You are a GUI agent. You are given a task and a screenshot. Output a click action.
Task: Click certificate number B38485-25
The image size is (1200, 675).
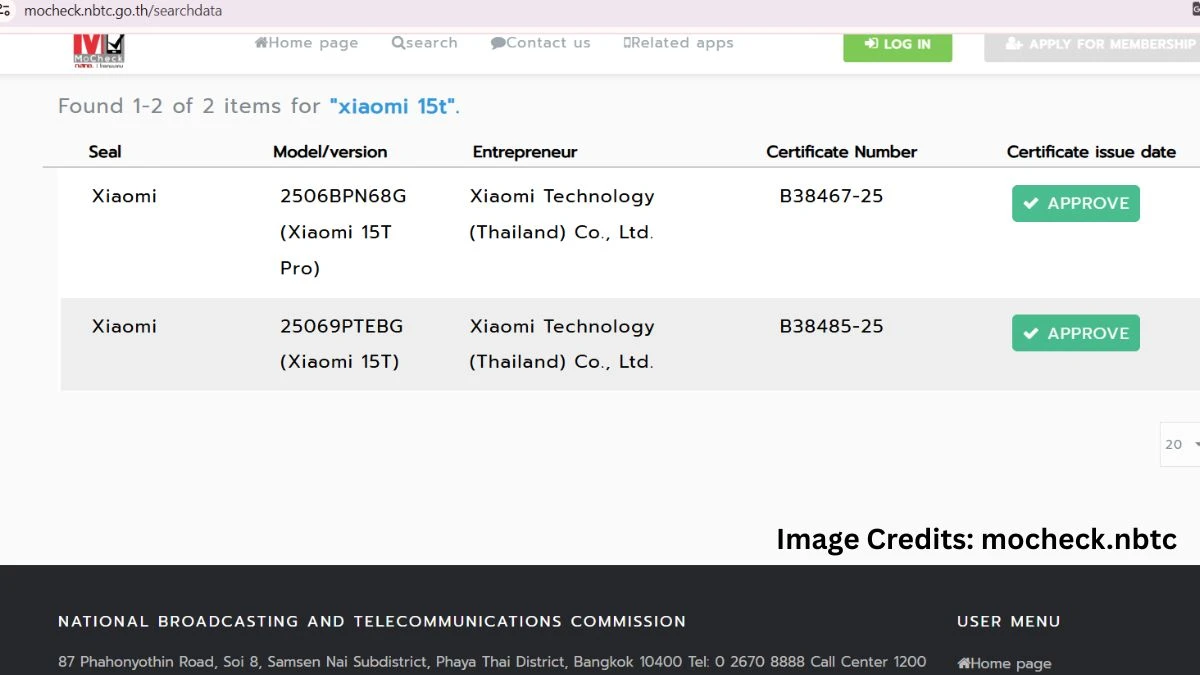pos(831,326)
